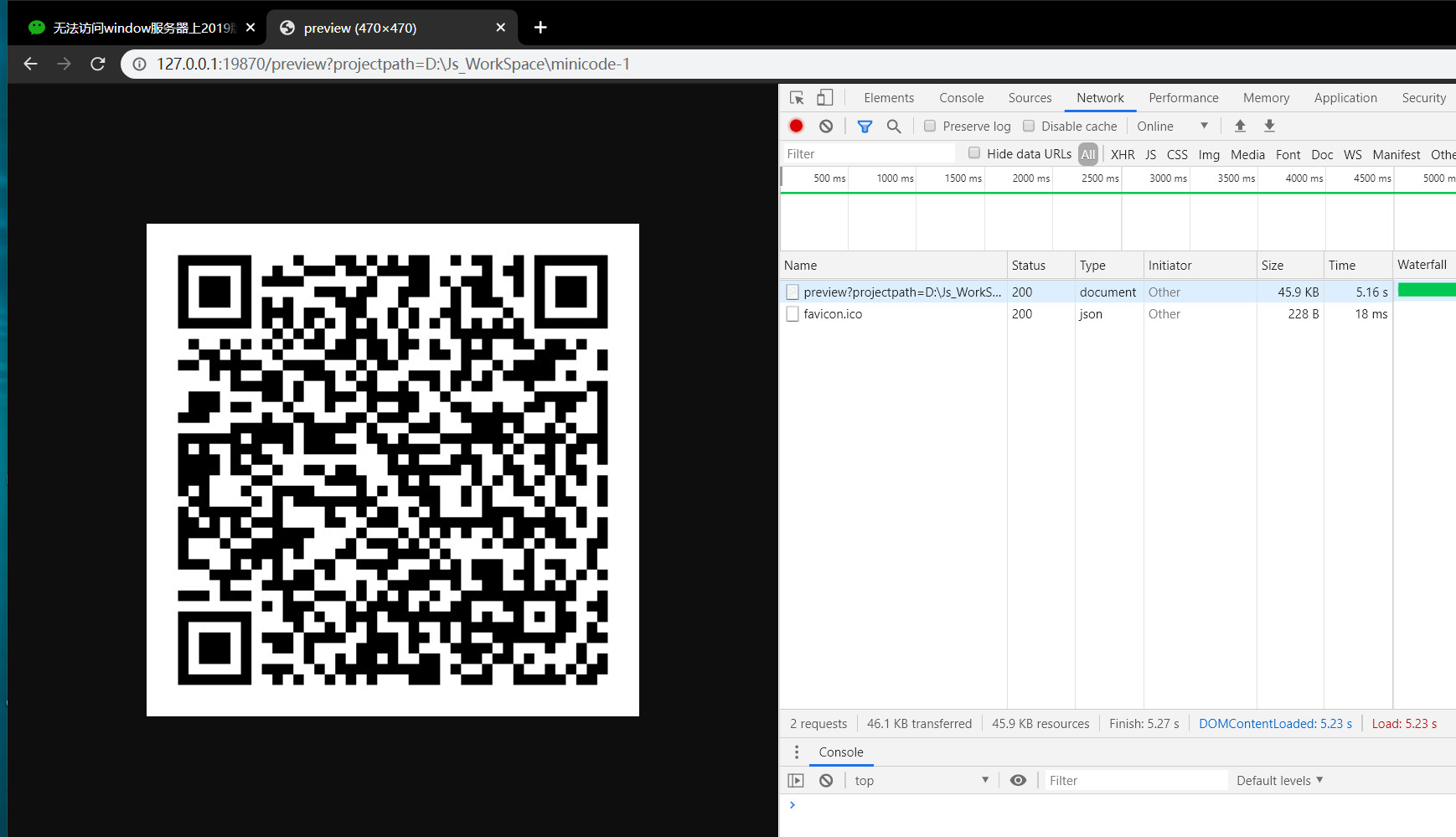1456x837 pixels.
Task: Check the Hide data URLs checkbox
Action: tap(974, 152)
